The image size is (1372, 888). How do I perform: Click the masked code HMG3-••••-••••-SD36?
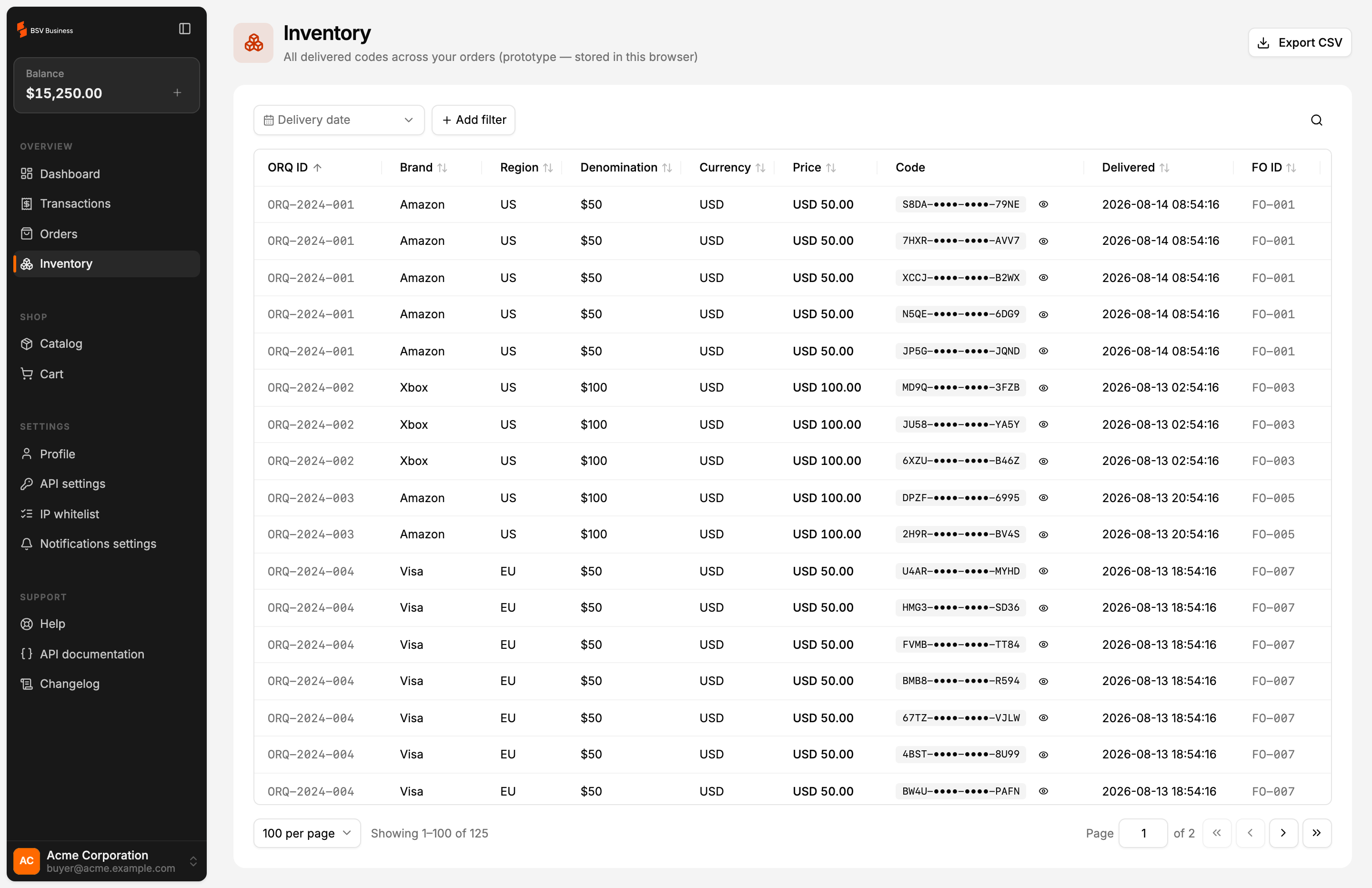tap(961, 608)
